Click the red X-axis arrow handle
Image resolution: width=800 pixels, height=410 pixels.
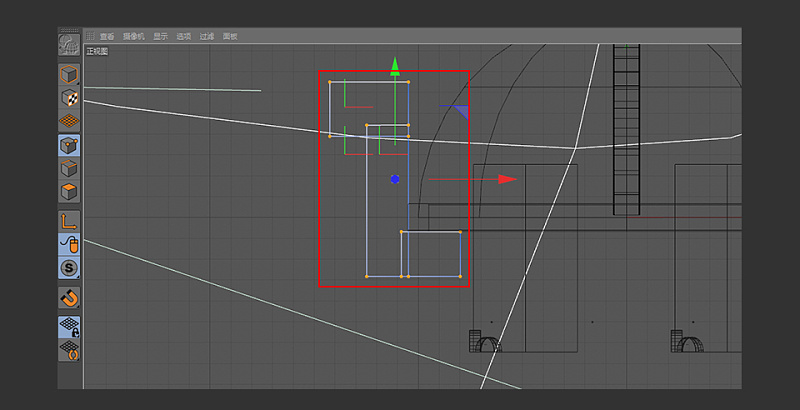[507, 179]
